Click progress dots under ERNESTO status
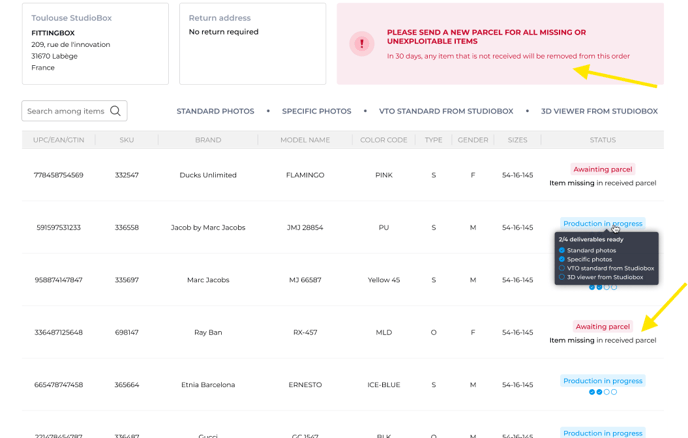This screenshot has height=438, width=688. click(603, 392)
